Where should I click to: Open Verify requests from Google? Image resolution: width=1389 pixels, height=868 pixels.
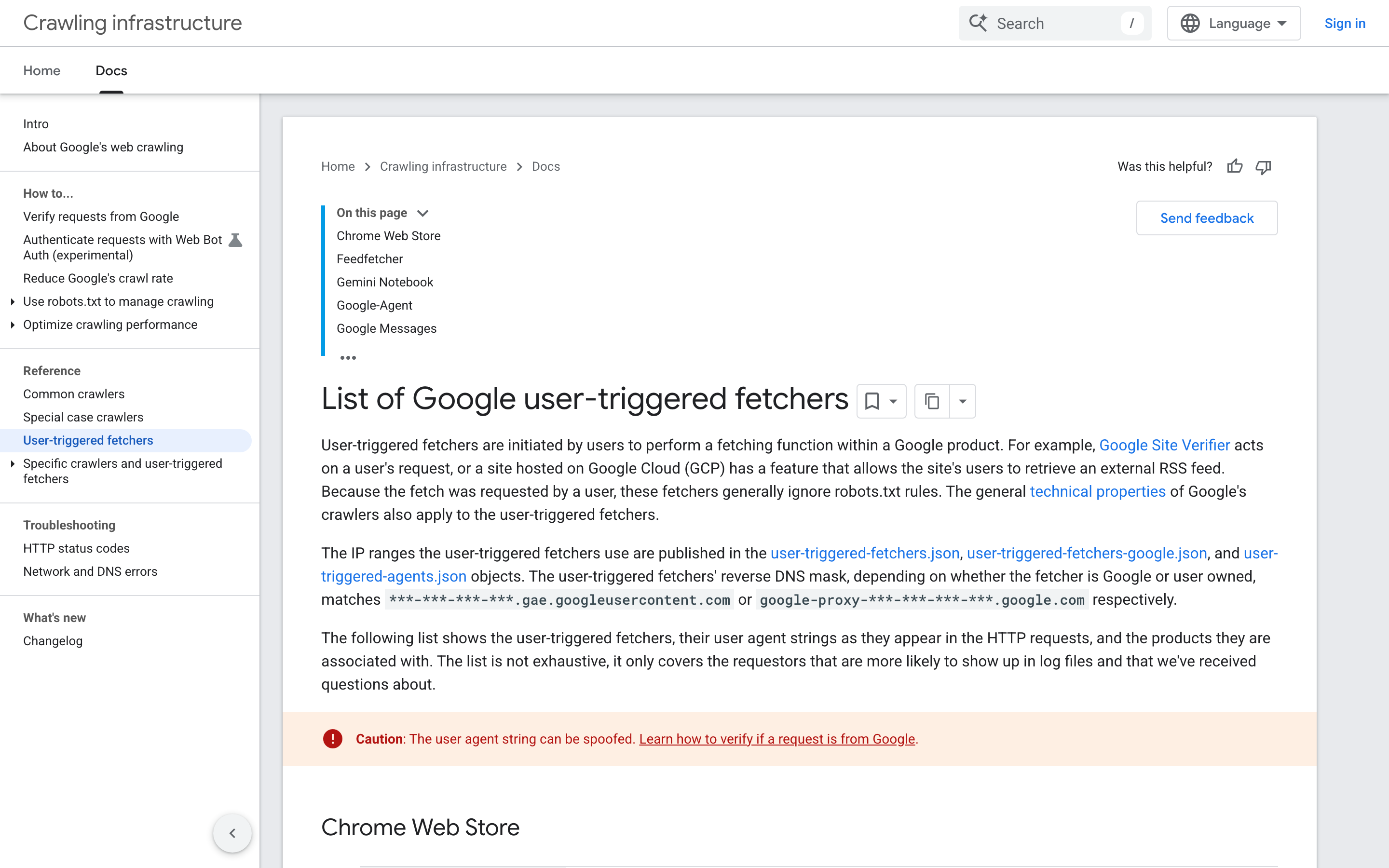(x=101, y=217)
